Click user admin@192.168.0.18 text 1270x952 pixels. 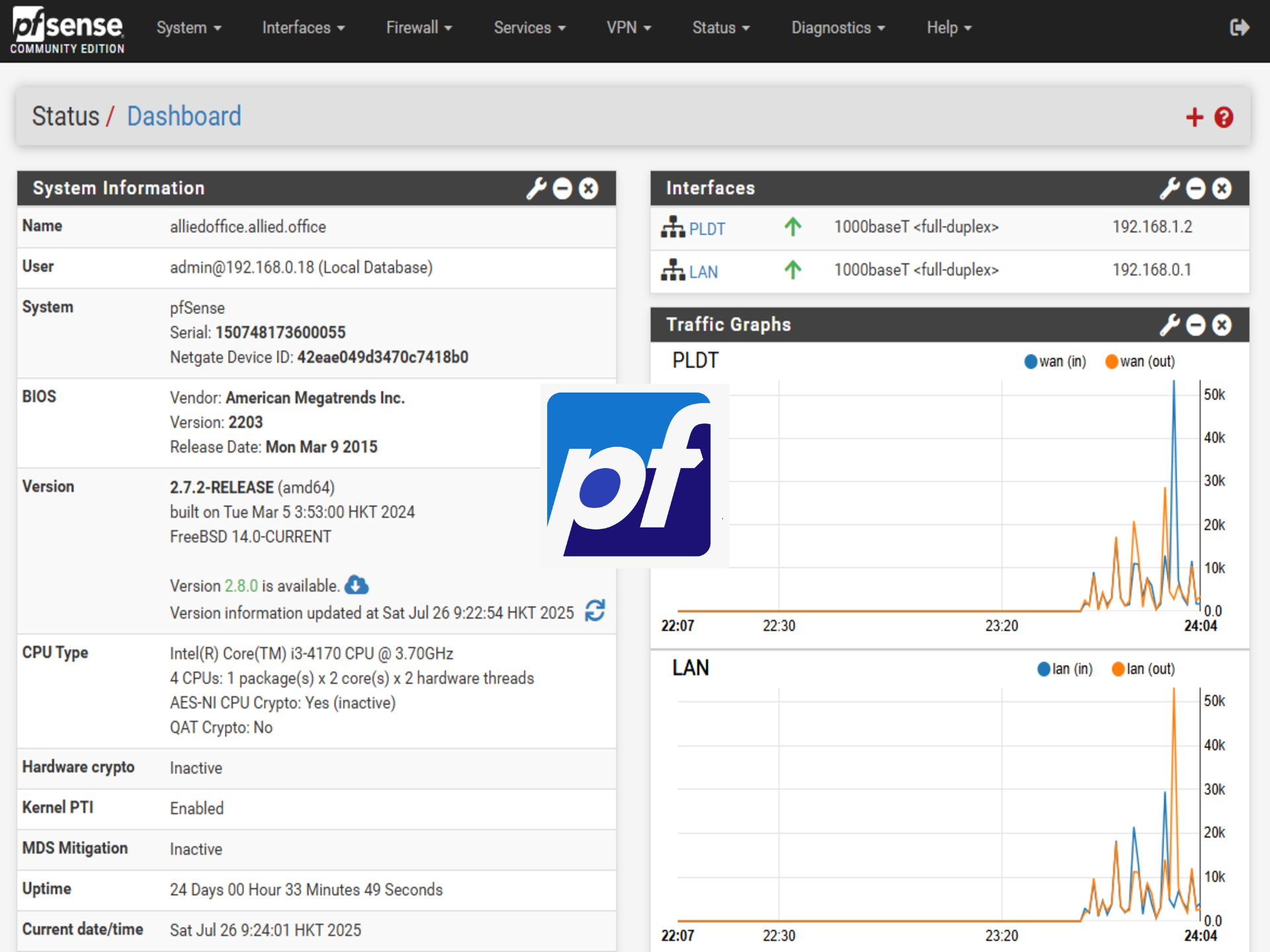pyautogui.click(x=301, y=267)
